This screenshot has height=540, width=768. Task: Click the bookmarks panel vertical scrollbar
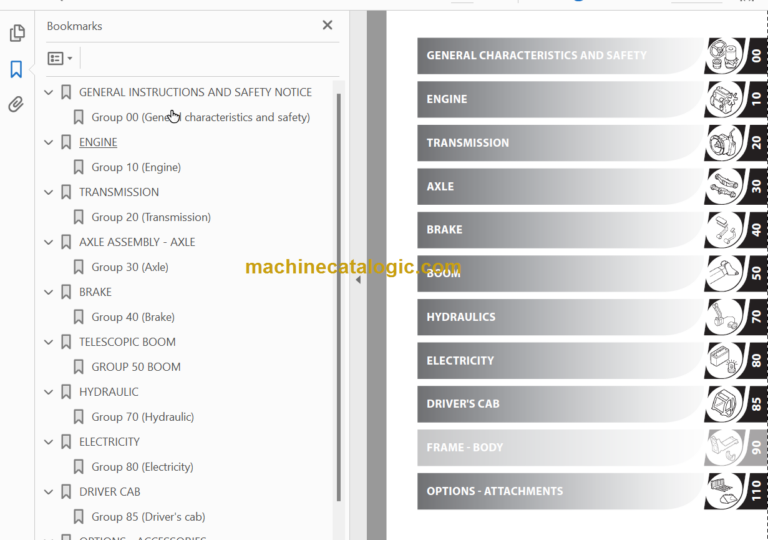coord(338,297)
